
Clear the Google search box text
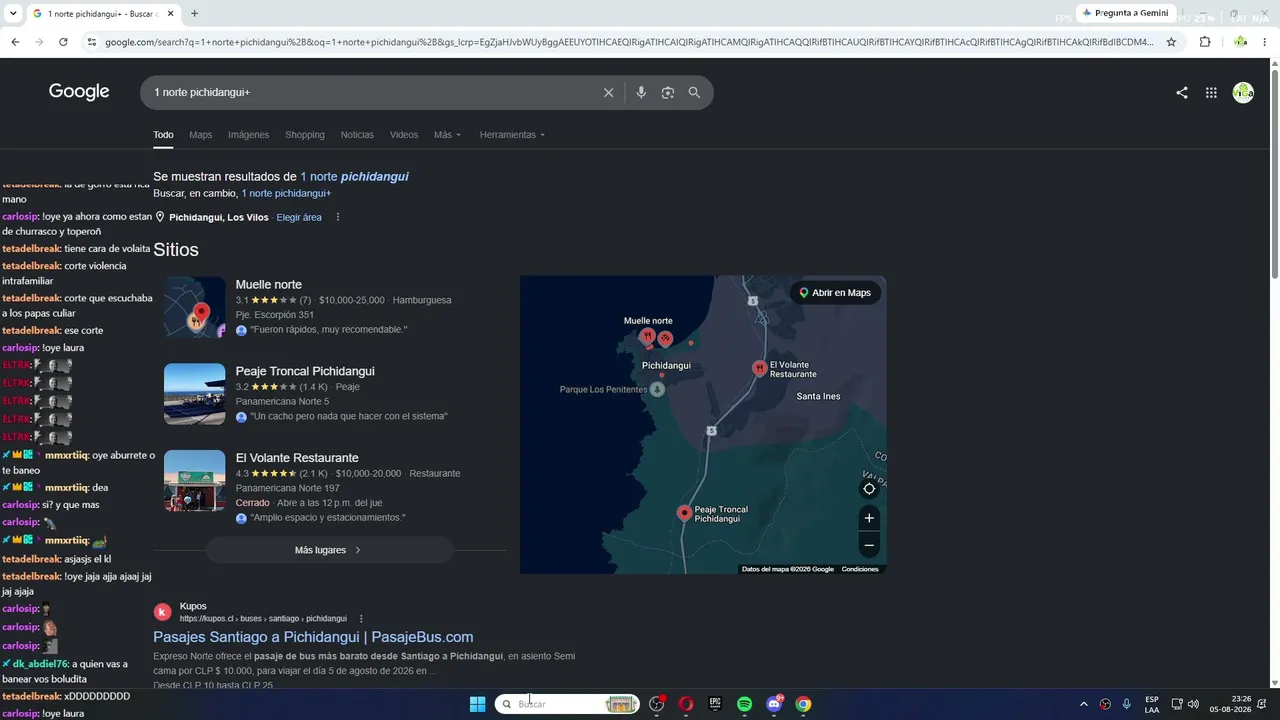tap(608, 92)
